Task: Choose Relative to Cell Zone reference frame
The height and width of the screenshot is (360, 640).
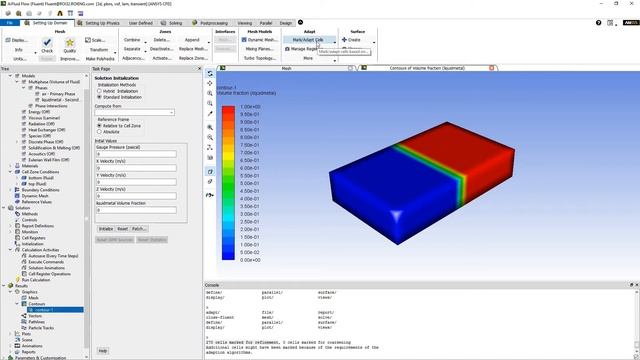Action: [99, 126]
